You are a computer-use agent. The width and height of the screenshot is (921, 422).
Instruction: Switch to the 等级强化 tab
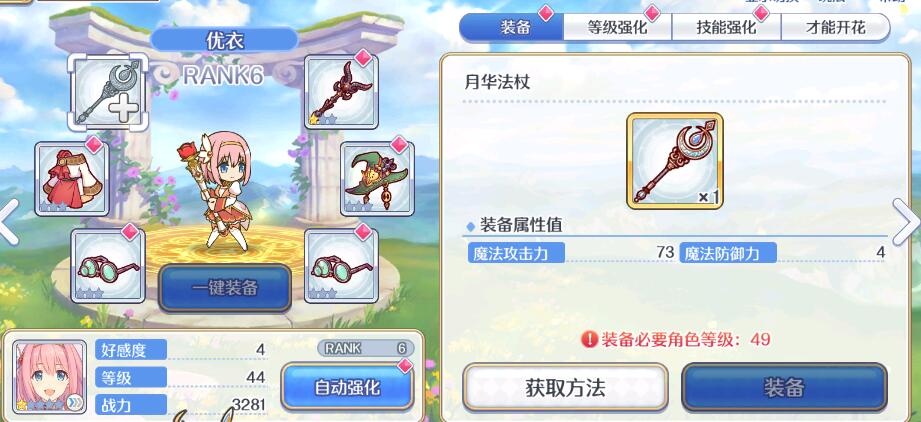click(x=617, y=27)
